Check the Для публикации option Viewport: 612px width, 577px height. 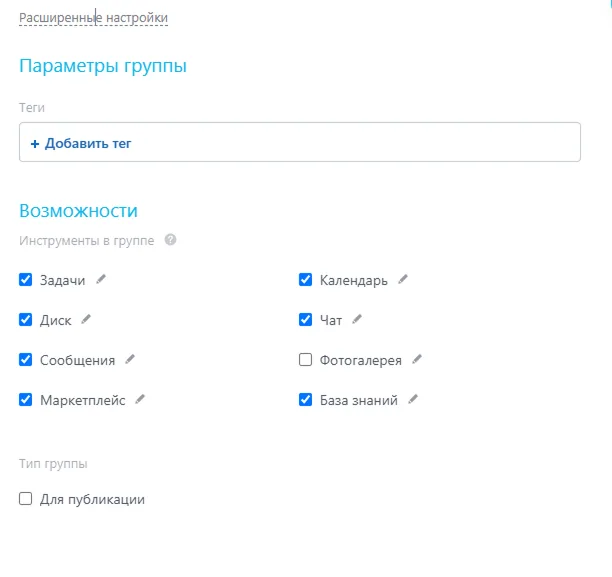click(25, 499)
